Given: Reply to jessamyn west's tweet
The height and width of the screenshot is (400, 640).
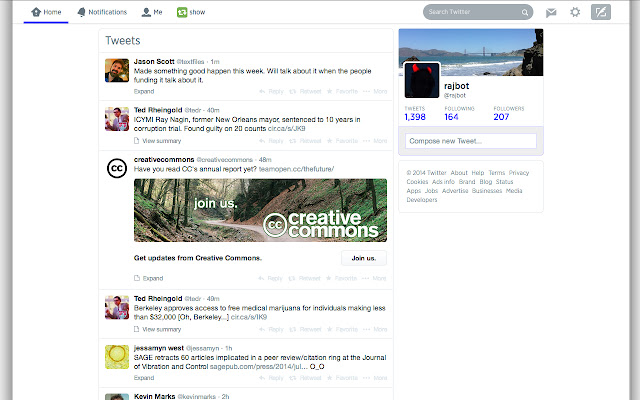Looking at the screenshot, I should coord(271,378).
